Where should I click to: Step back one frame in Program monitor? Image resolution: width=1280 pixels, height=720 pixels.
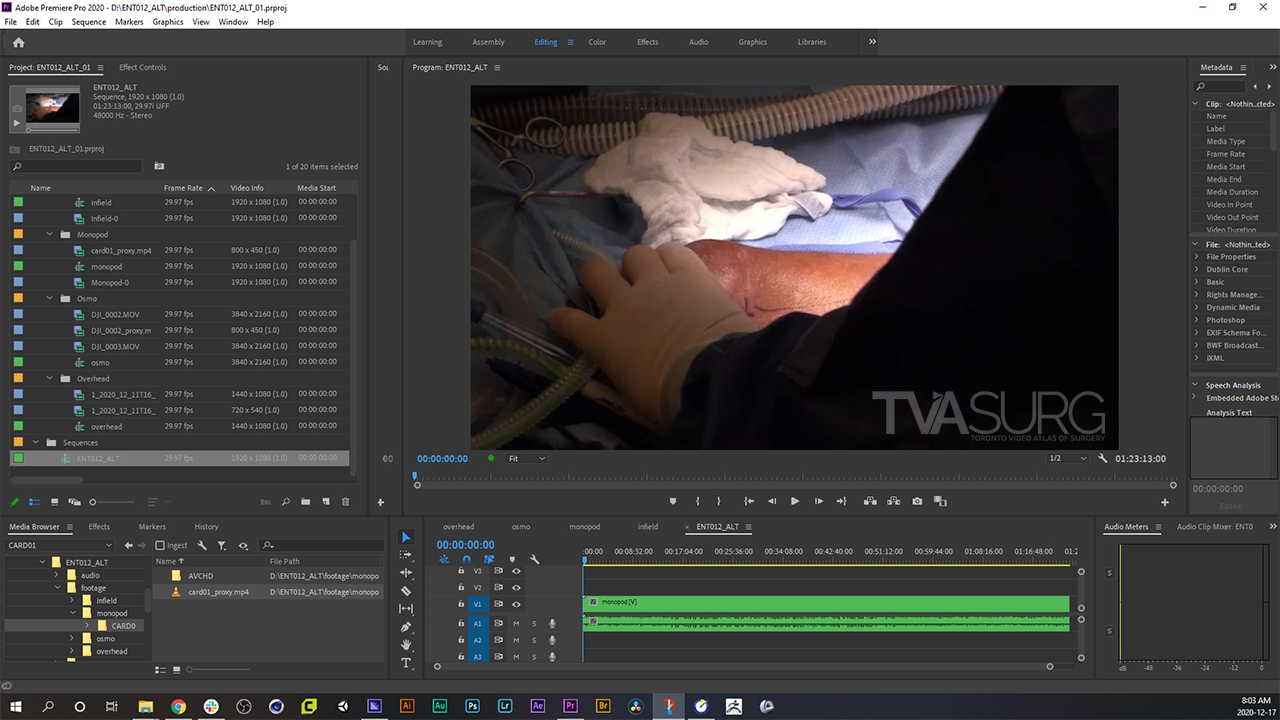point(772,501)
